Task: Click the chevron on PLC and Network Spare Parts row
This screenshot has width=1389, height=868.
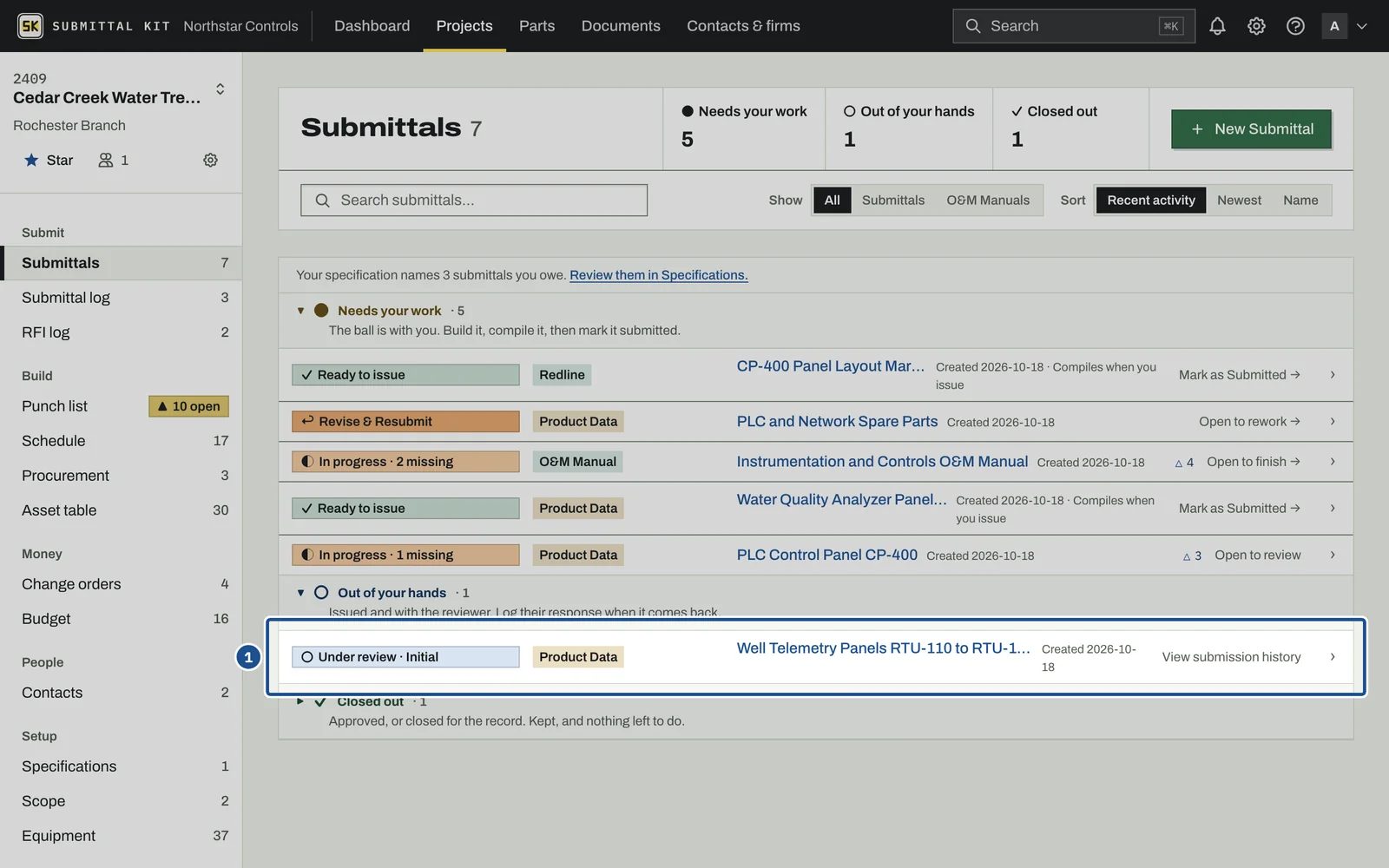Action: point(1333,422)
